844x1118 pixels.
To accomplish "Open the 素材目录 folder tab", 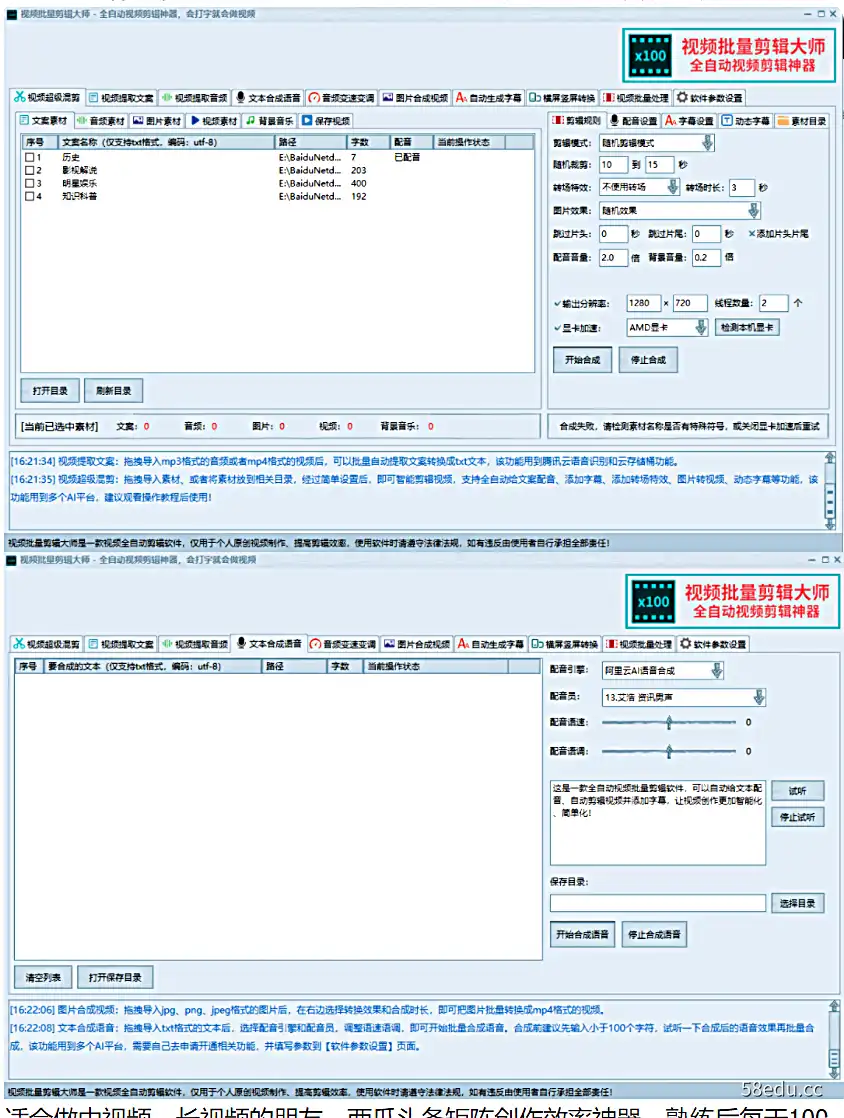I will [x=802, y=121].
